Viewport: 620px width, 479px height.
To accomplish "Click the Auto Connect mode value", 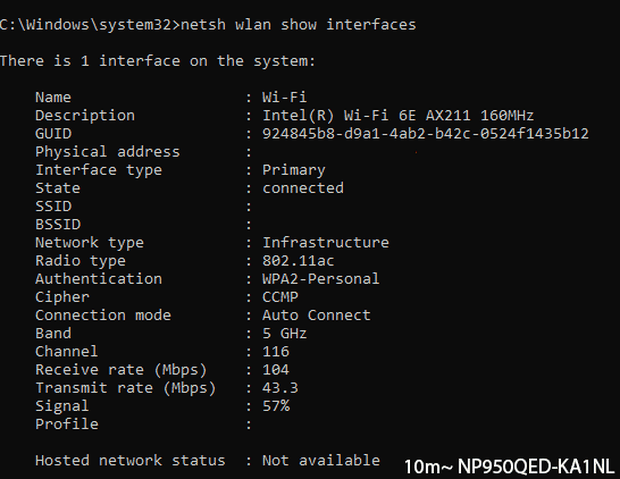I will (x=316, y=315).
